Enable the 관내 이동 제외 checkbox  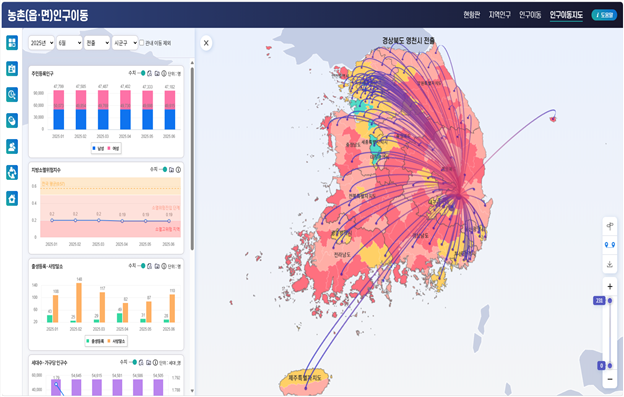141,43
